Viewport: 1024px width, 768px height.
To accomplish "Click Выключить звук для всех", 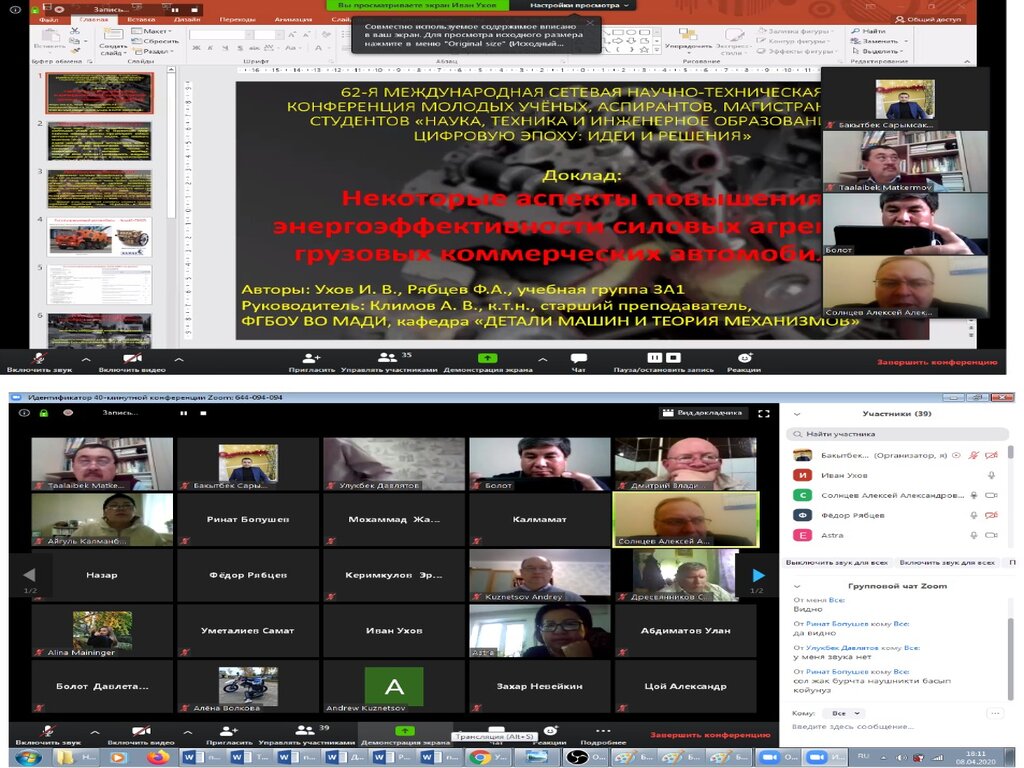I will click(837, 562).
